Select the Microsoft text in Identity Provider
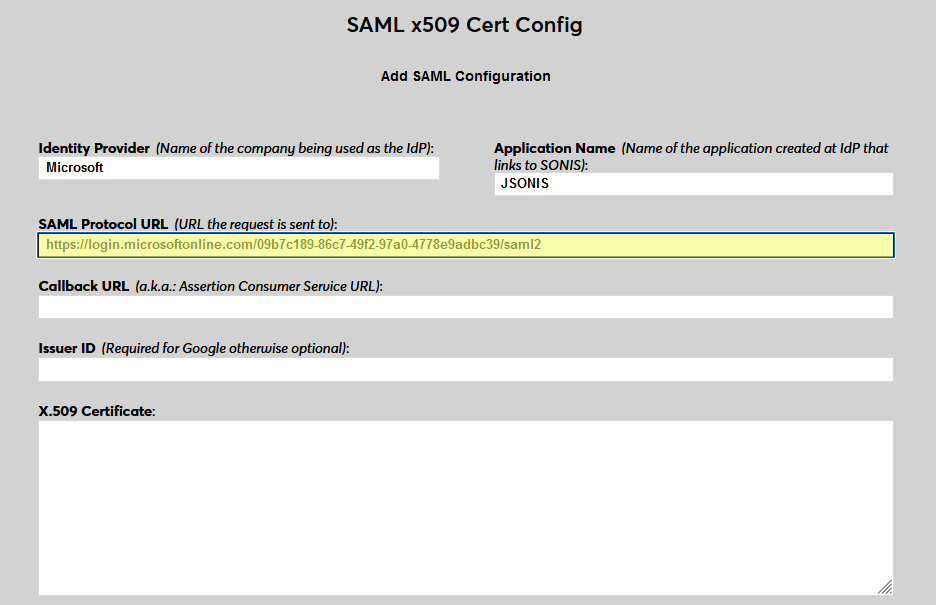 (73, 168)
